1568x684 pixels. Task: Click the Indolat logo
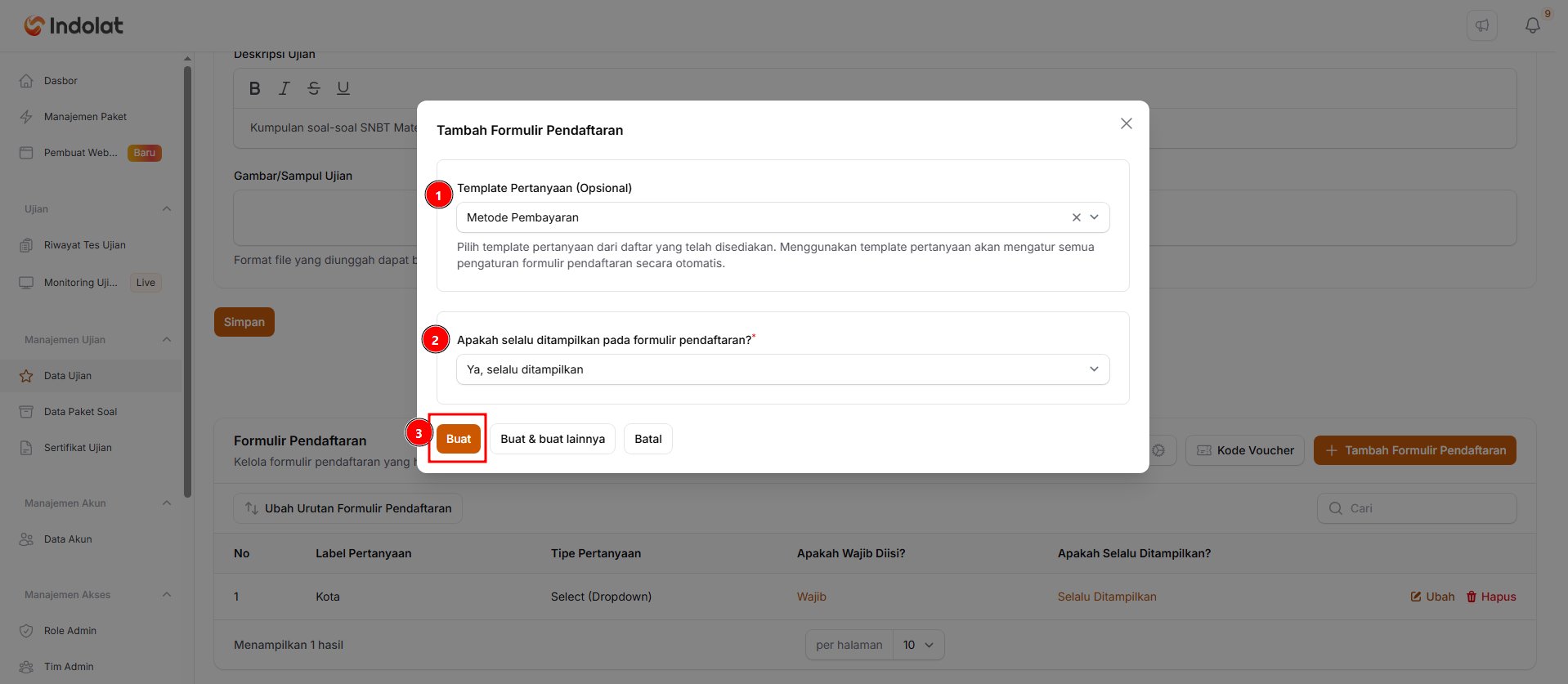click(74, 25)
